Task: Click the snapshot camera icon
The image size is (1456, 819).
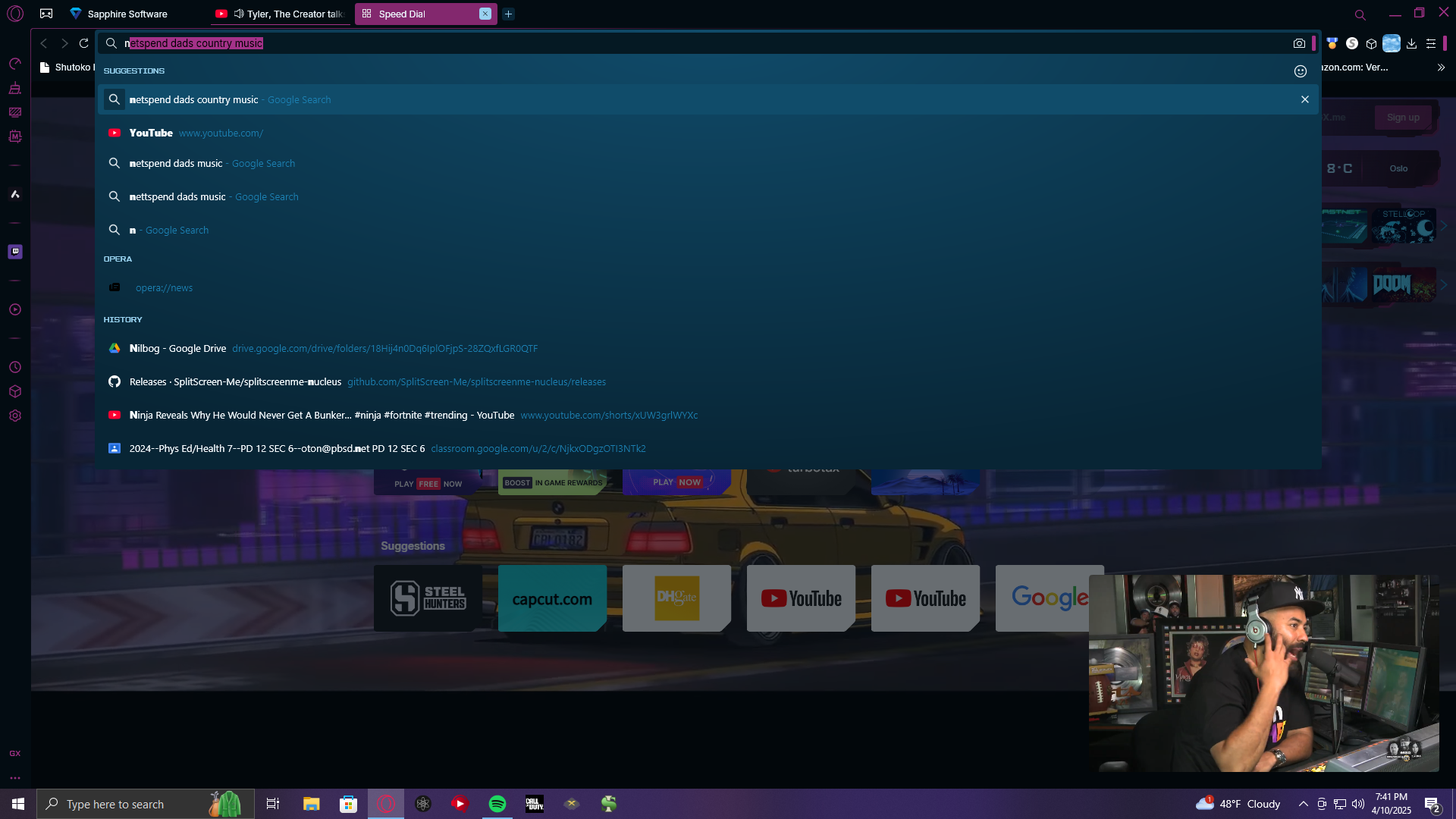Action: 1299,44
